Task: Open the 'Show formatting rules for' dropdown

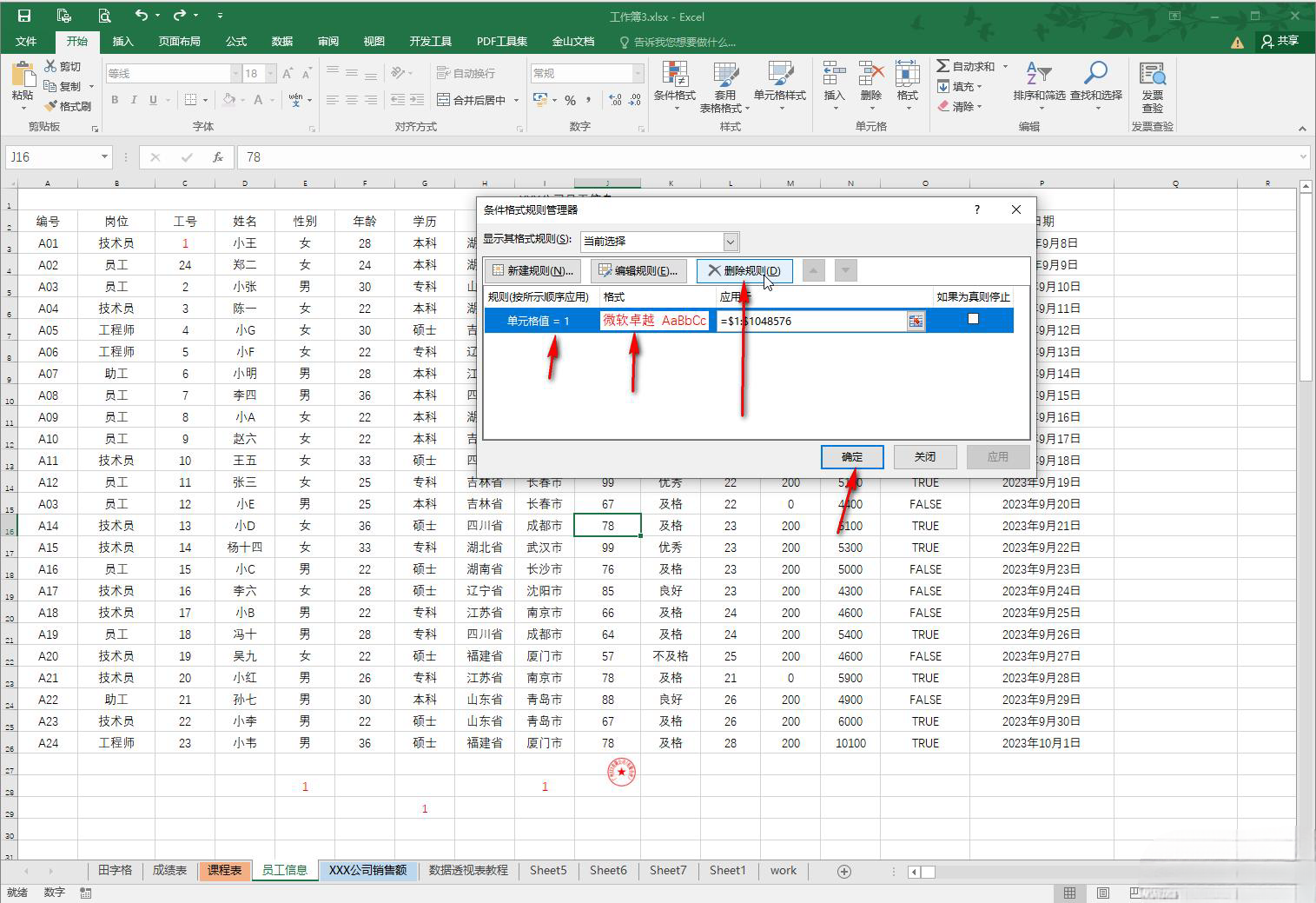Action: coord(731,242)
